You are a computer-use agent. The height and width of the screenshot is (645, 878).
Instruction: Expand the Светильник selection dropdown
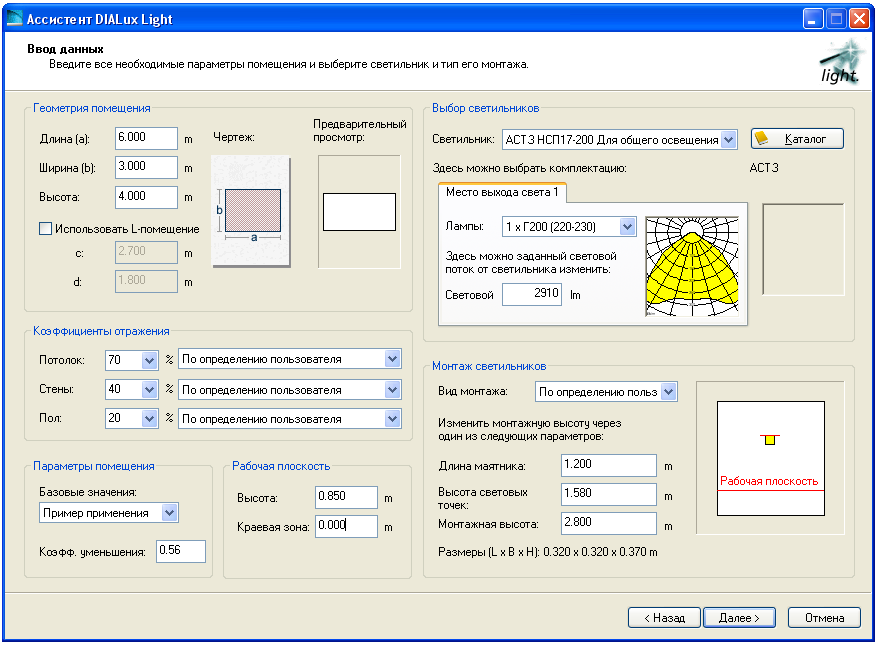coord(728,140)
